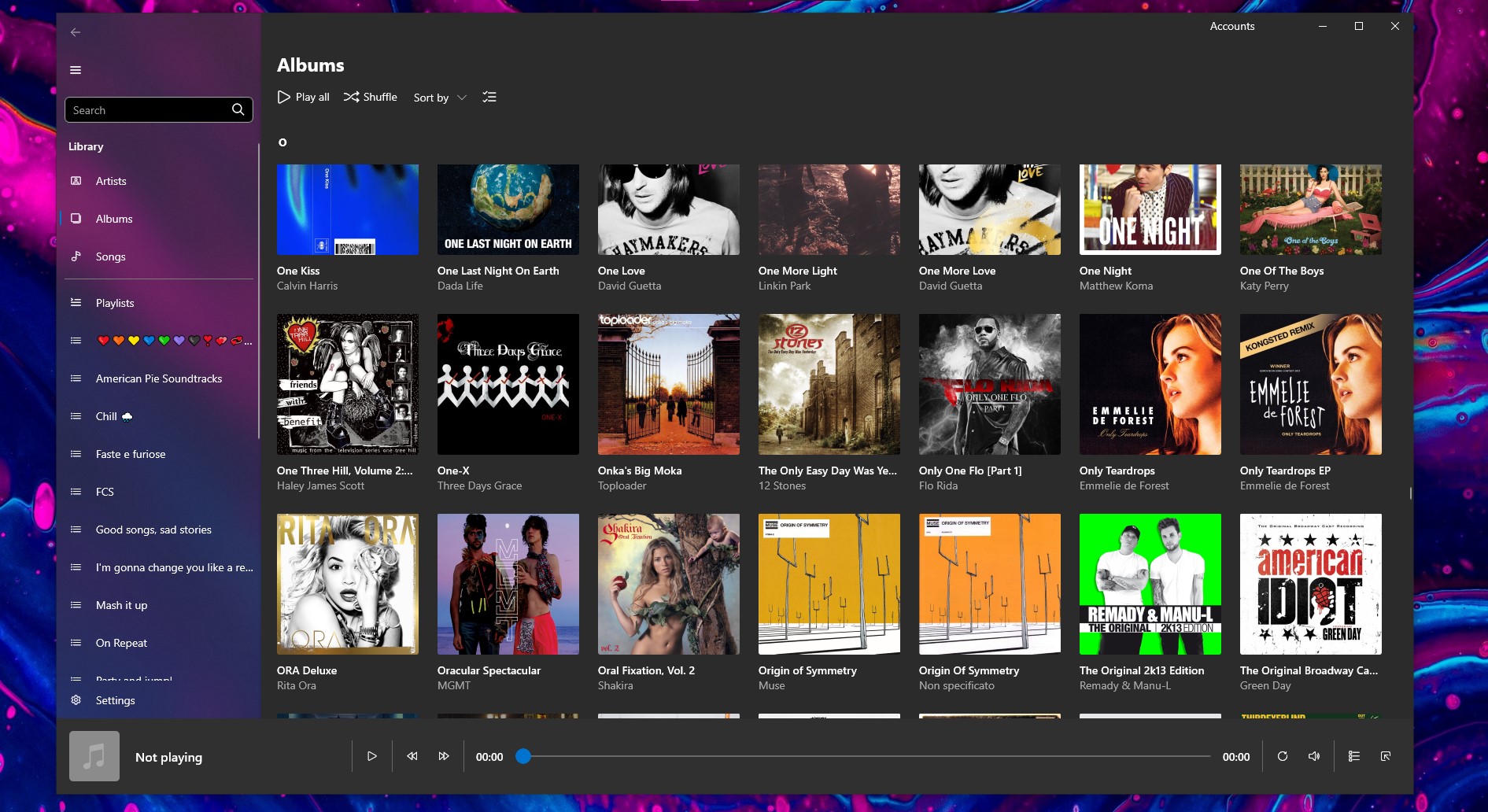This screenshot has height=812, width=1488.
Task: Open the On Repeat playlist
Action: pyautogui.click(x=158, y=643)
